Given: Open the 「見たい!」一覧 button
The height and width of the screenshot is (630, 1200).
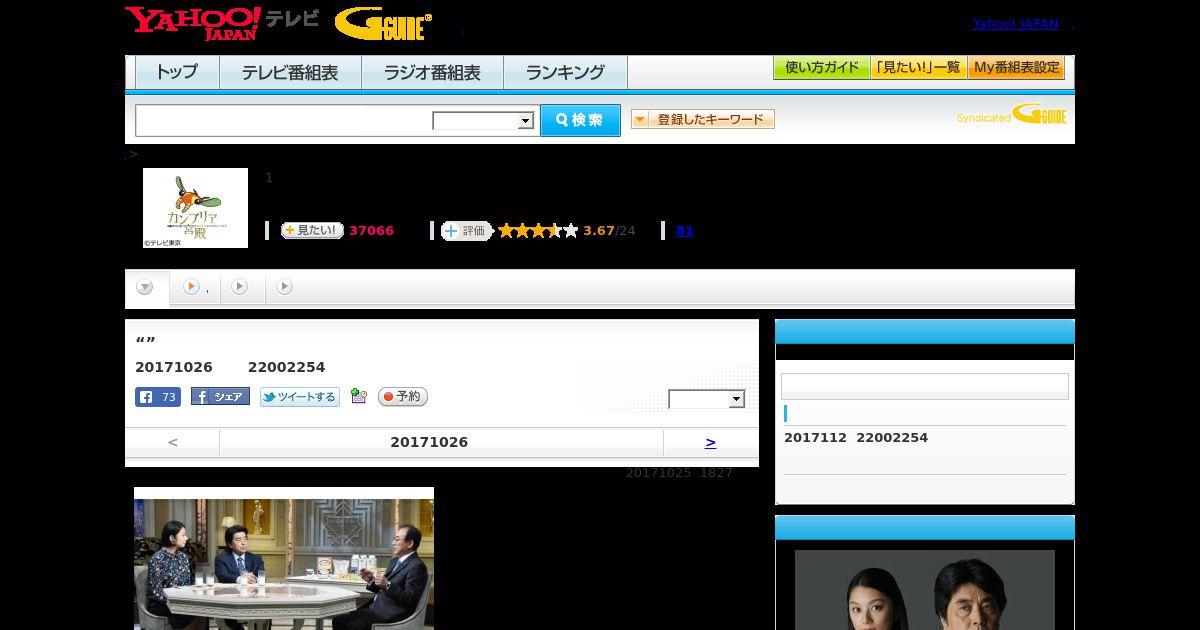Looking at the screenshot, I should [919, 68].
